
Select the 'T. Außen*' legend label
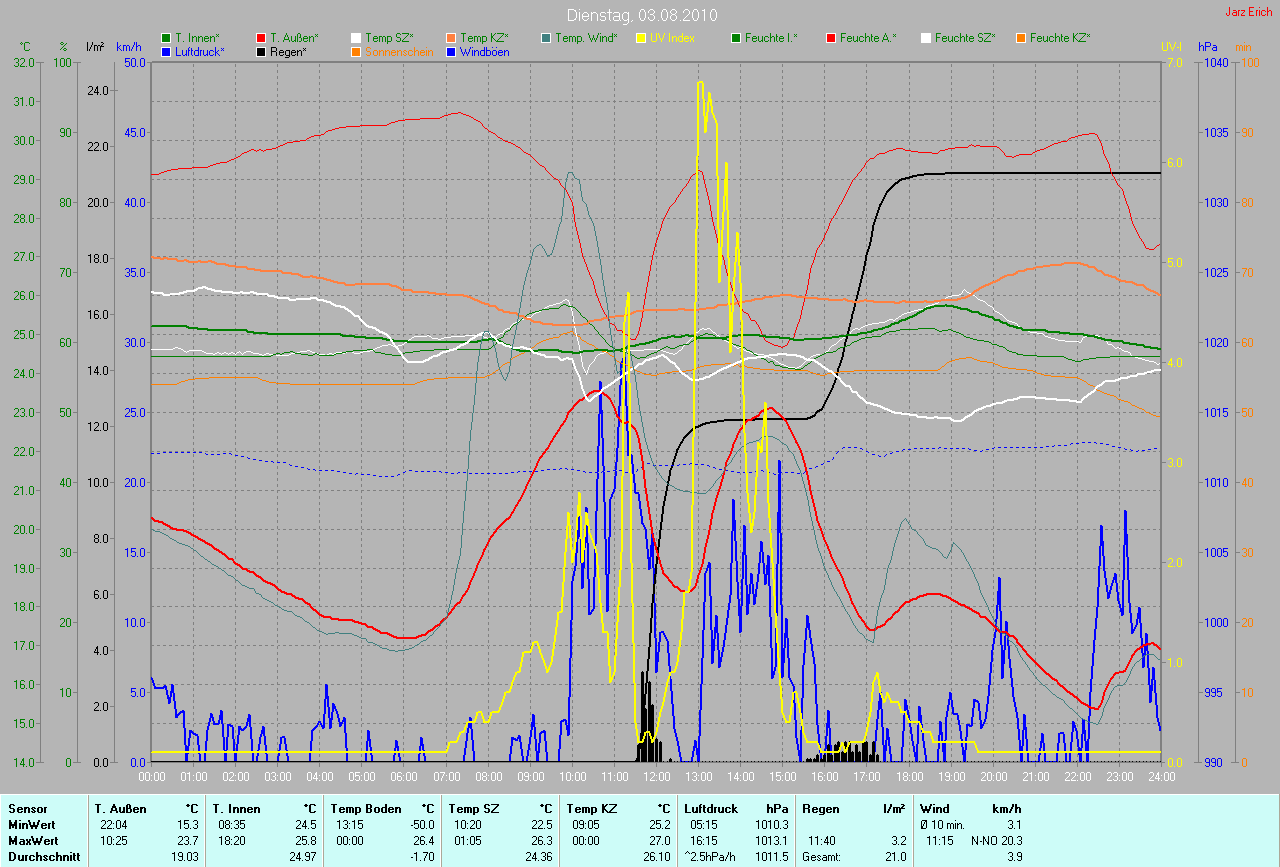pos(294,38)
